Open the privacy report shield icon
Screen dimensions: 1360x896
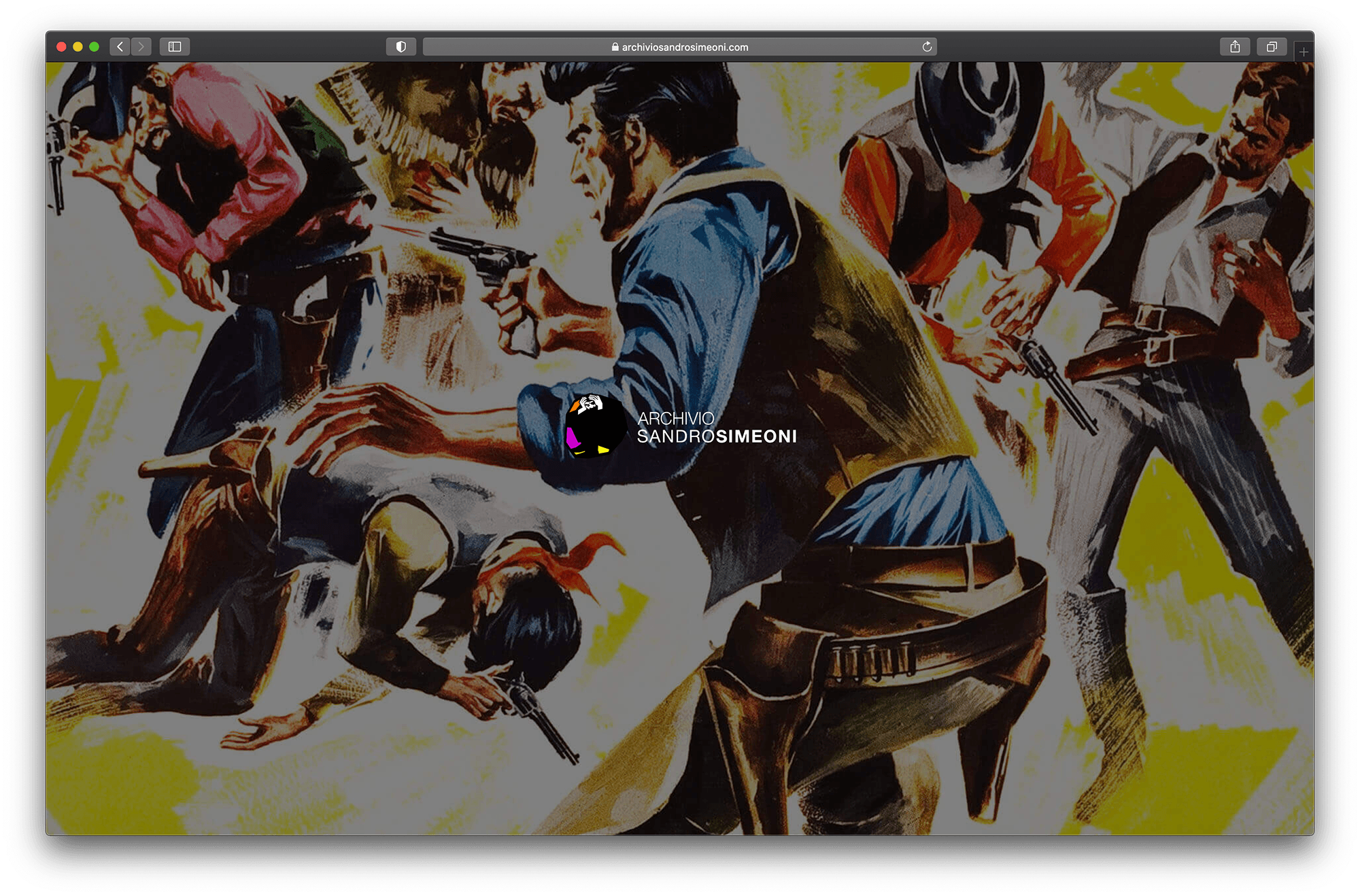tap(401, 47)
